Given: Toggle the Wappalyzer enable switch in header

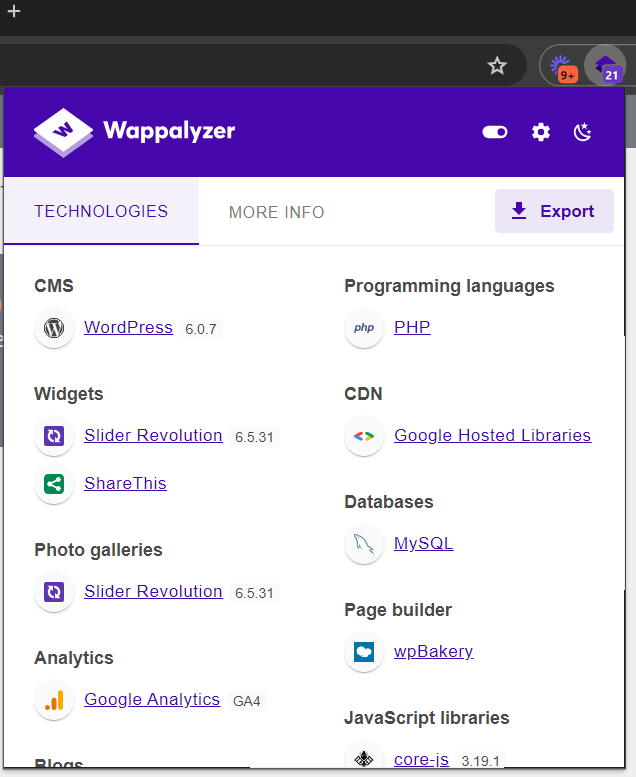Looking at the screenshot, I should click(495, 132).
